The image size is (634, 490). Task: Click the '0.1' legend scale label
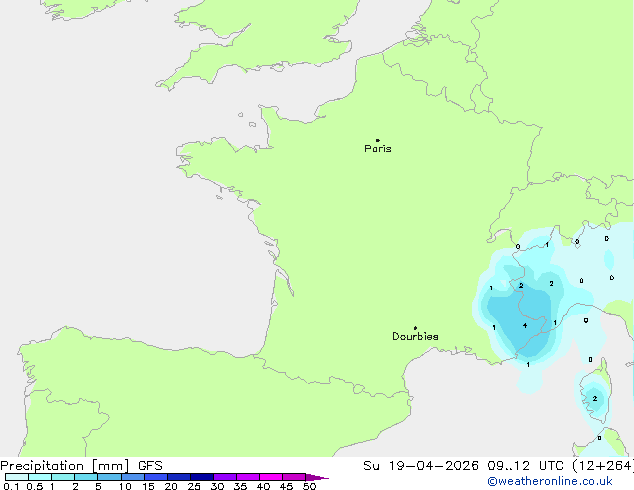tap(11, 486)
